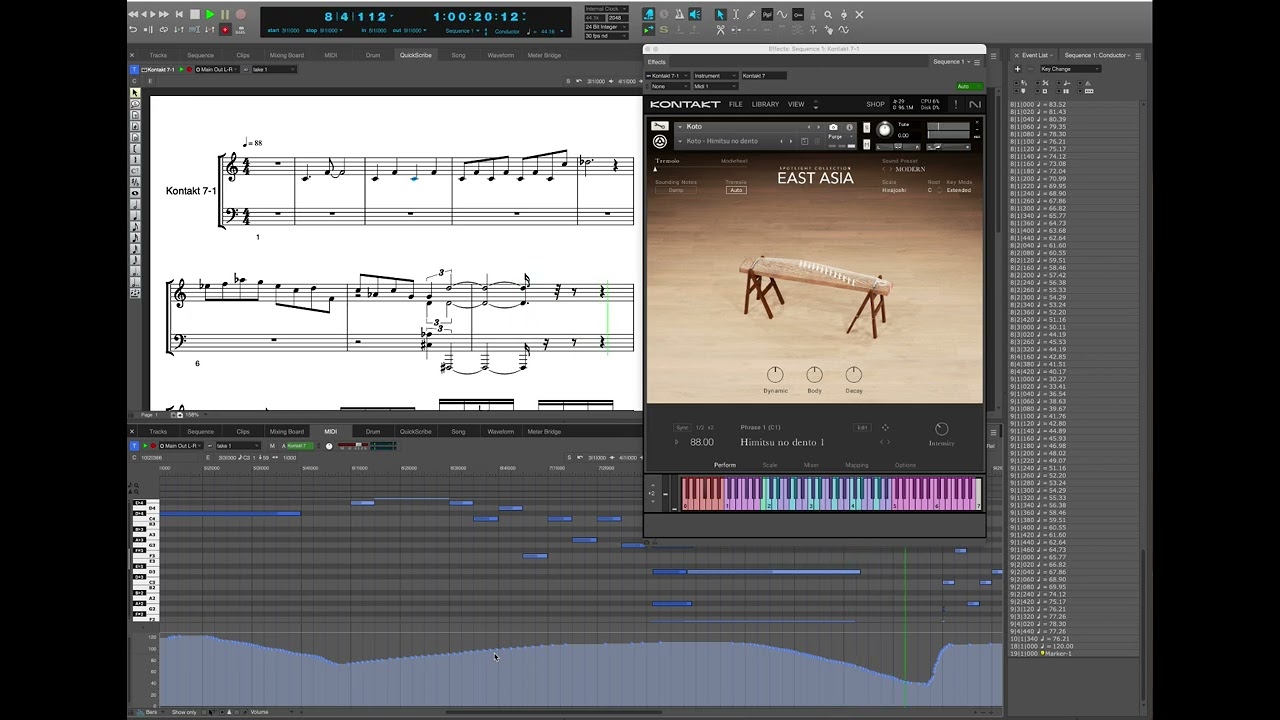The width and height of the screenshot is (1280, 720).
Task: Toggle the Damp sounding notes button
Action: click(x=676, y=190)
